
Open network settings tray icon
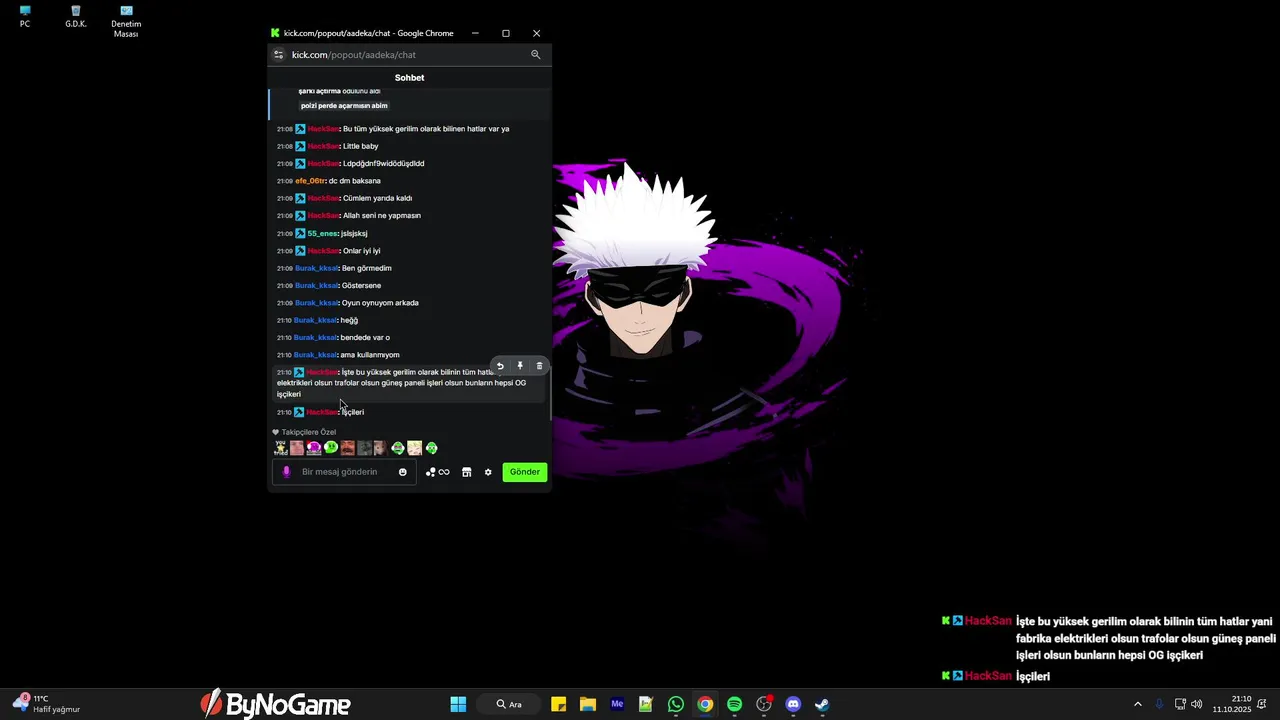pyautogui.click(x=1180, y=704)
